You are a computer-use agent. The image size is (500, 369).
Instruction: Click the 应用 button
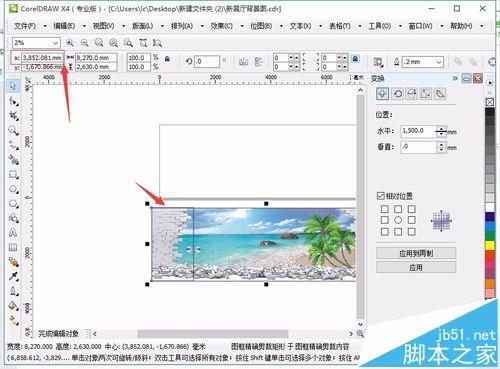[x=416, y=267]
